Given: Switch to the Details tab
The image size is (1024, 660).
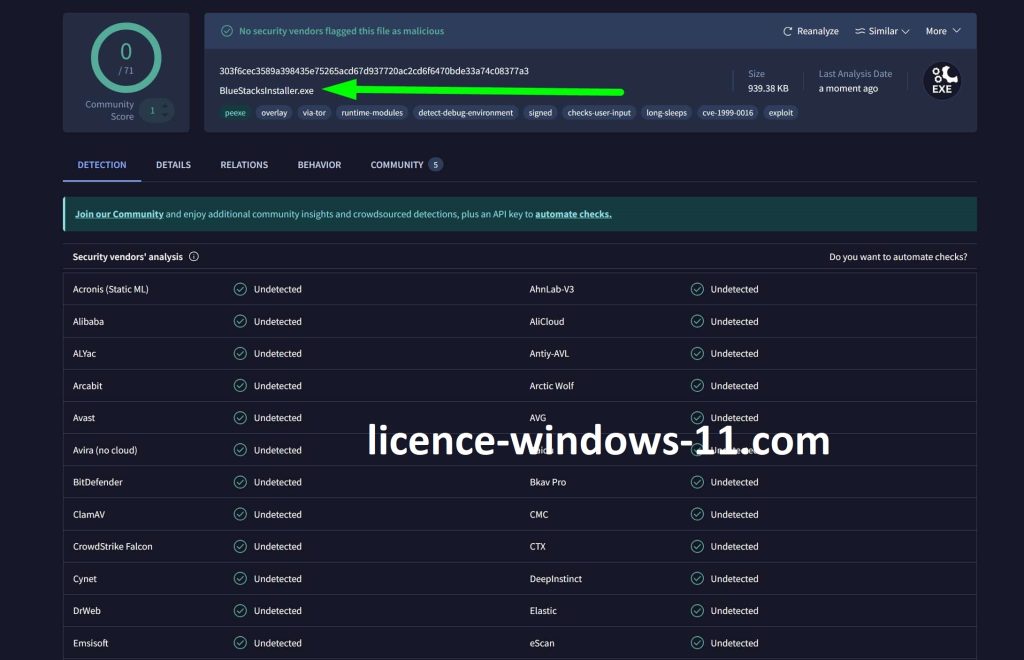Looking at the screenshot, I should (173, 165).
